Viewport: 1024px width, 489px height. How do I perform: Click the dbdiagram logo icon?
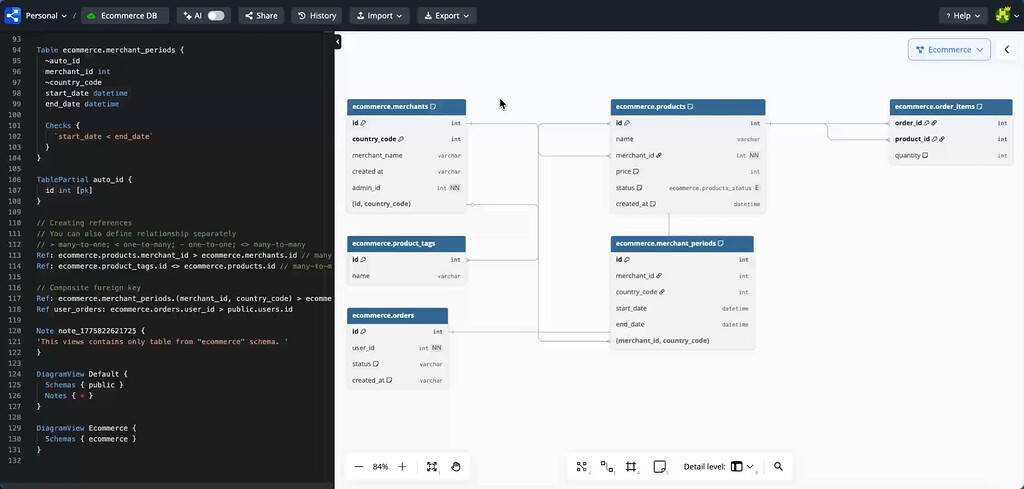[12, 15]
